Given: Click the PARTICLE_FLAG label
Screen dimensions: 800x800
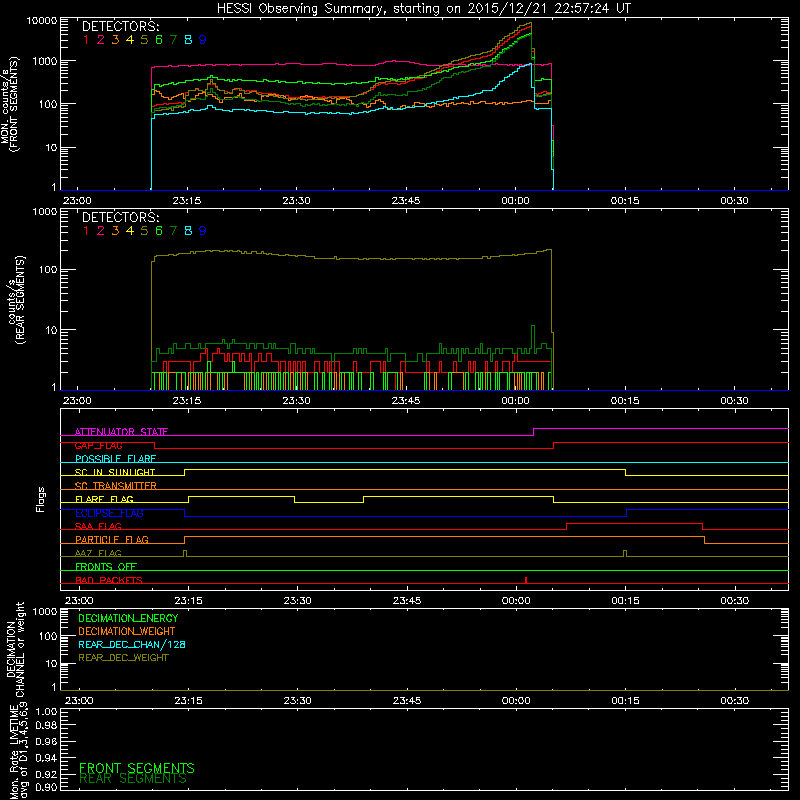Looking at the screenshot, I should [112, 540].
